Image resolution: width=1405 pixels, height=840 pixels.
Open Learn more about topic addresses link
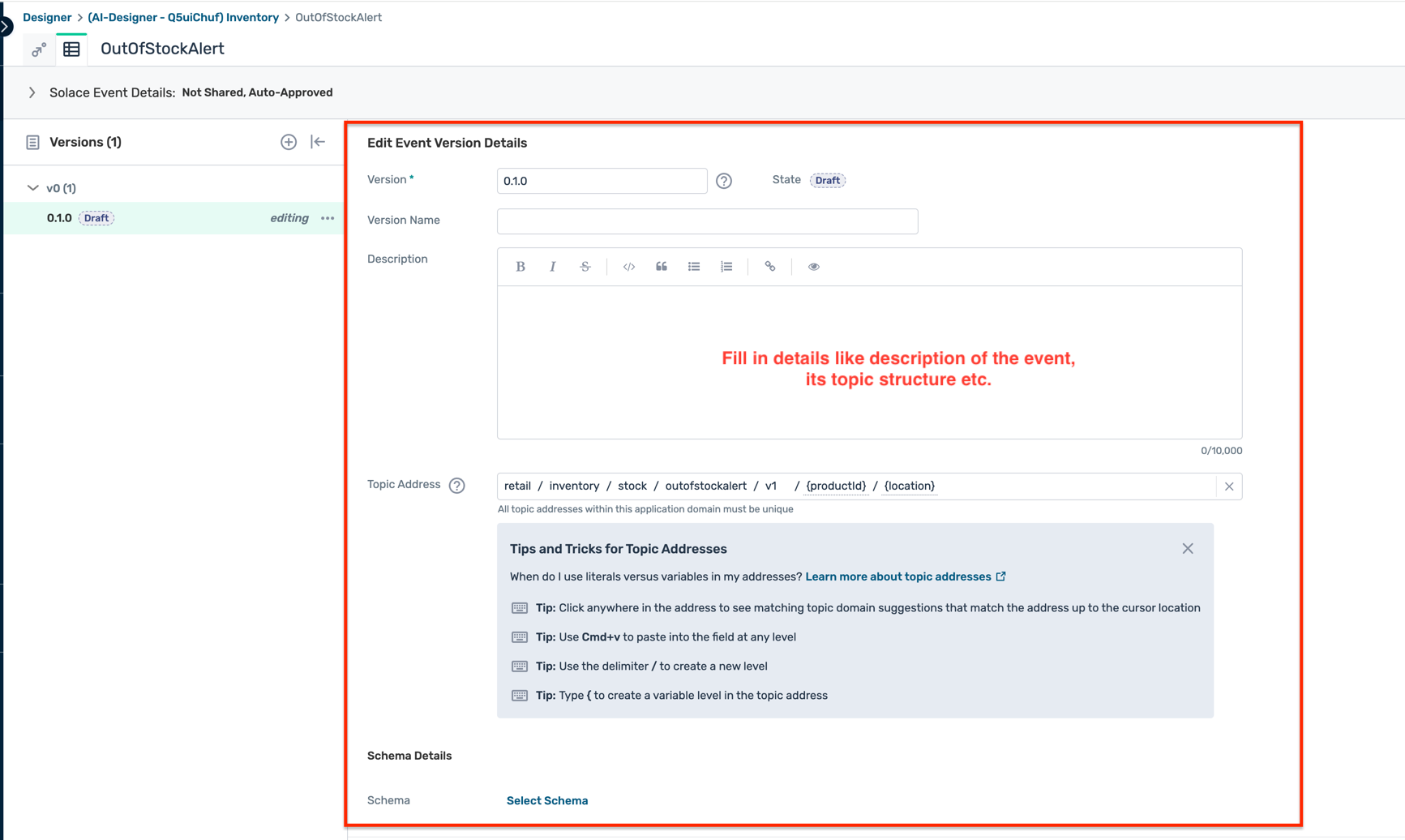(898, 576)
